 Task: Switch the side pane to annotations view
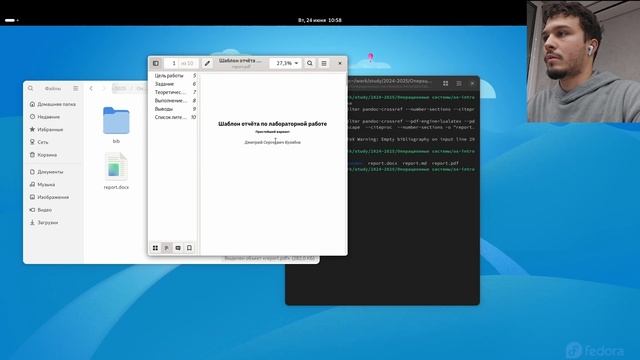(x=178, y=248)
